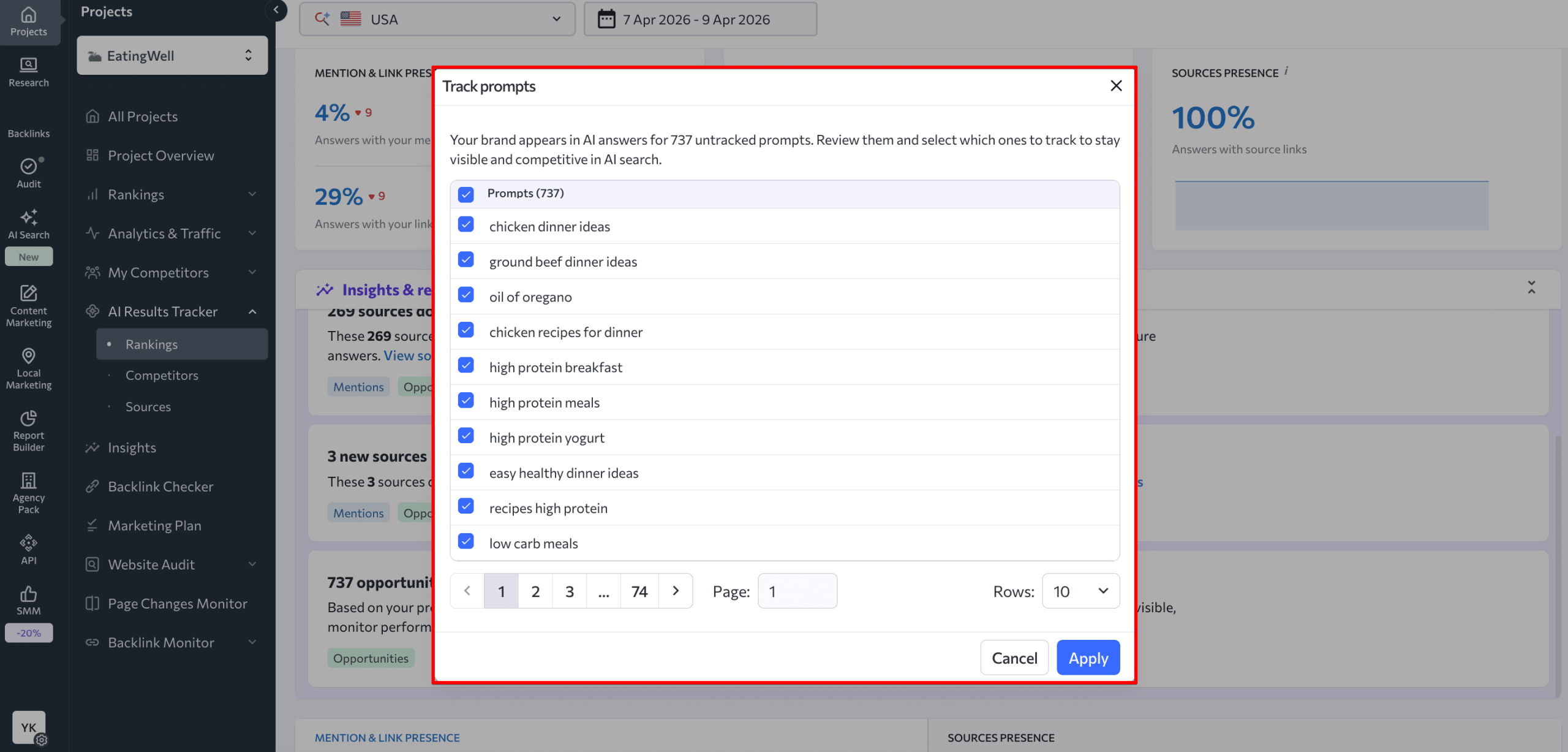Open the Audit section
The width and height of the screenshot is (1568, 752).
(28, 173)
